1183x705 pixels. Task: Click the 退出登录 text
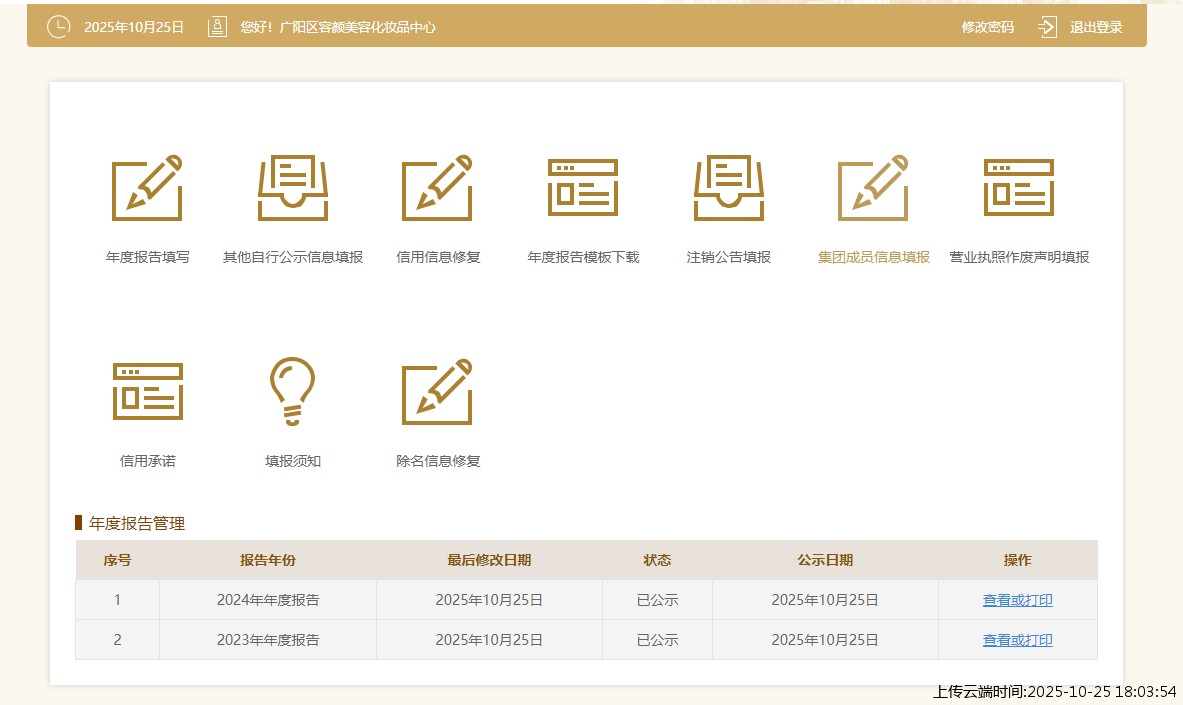pyautogui.click(x=1096, y=27)
